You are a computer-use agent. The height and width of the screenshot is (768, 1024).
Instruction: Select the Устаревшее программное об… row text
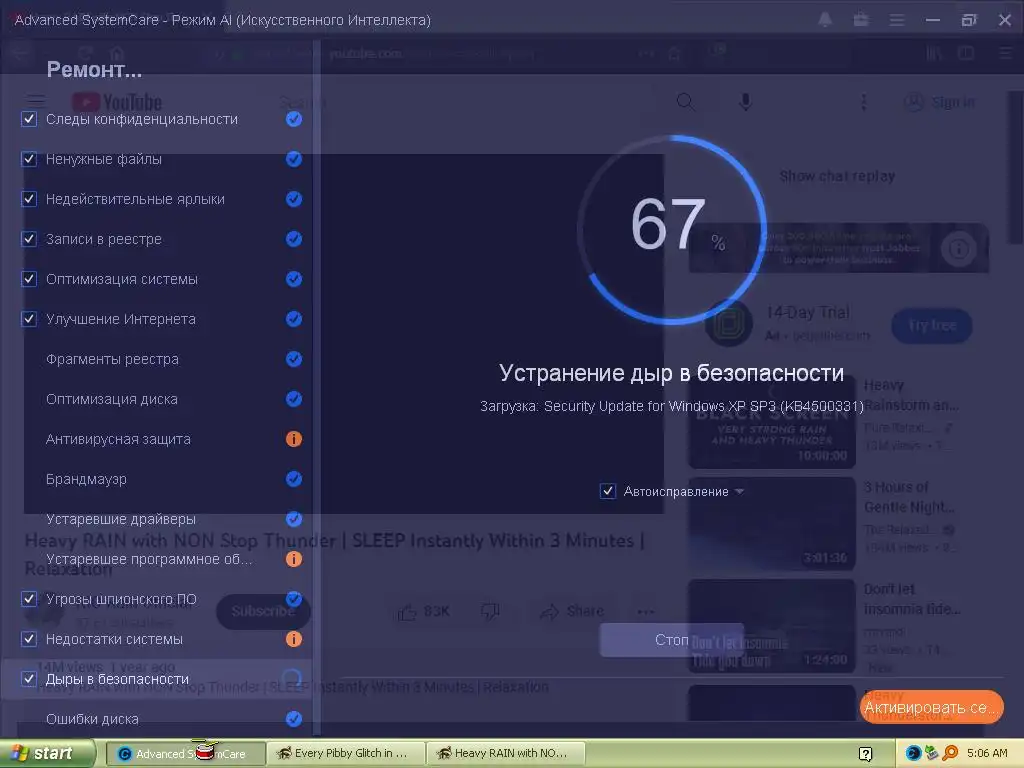click(x=149, y=559)
